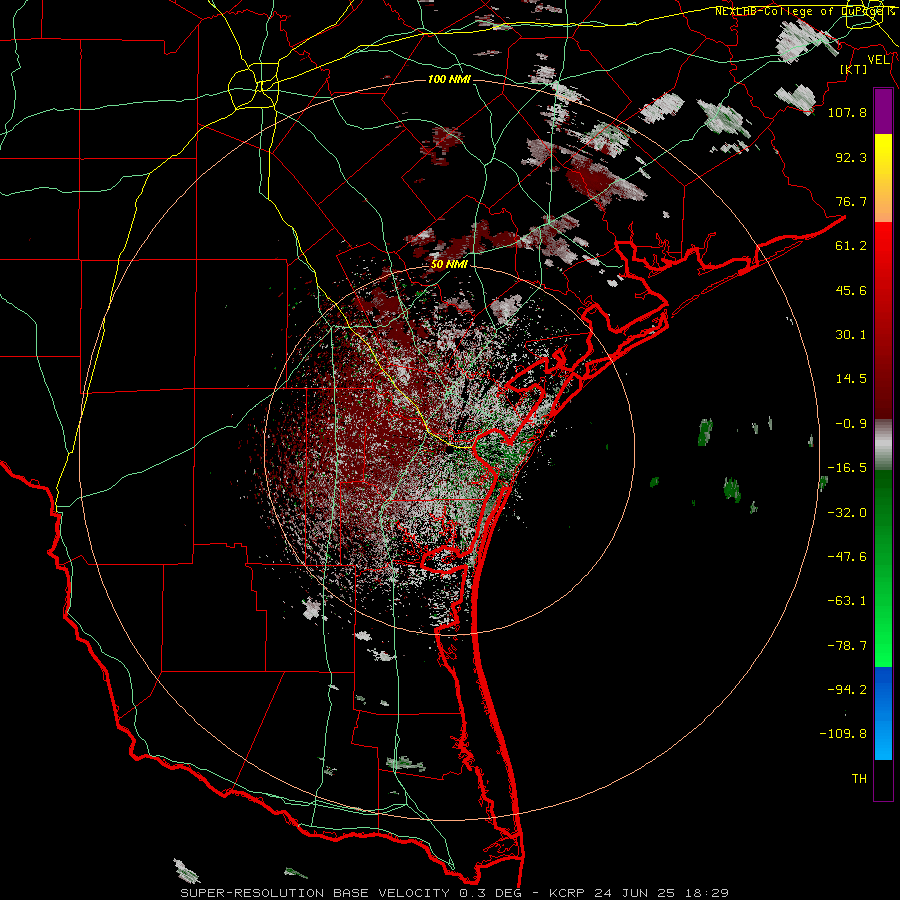Click the bottom product caption text

[x=455, y=893]
